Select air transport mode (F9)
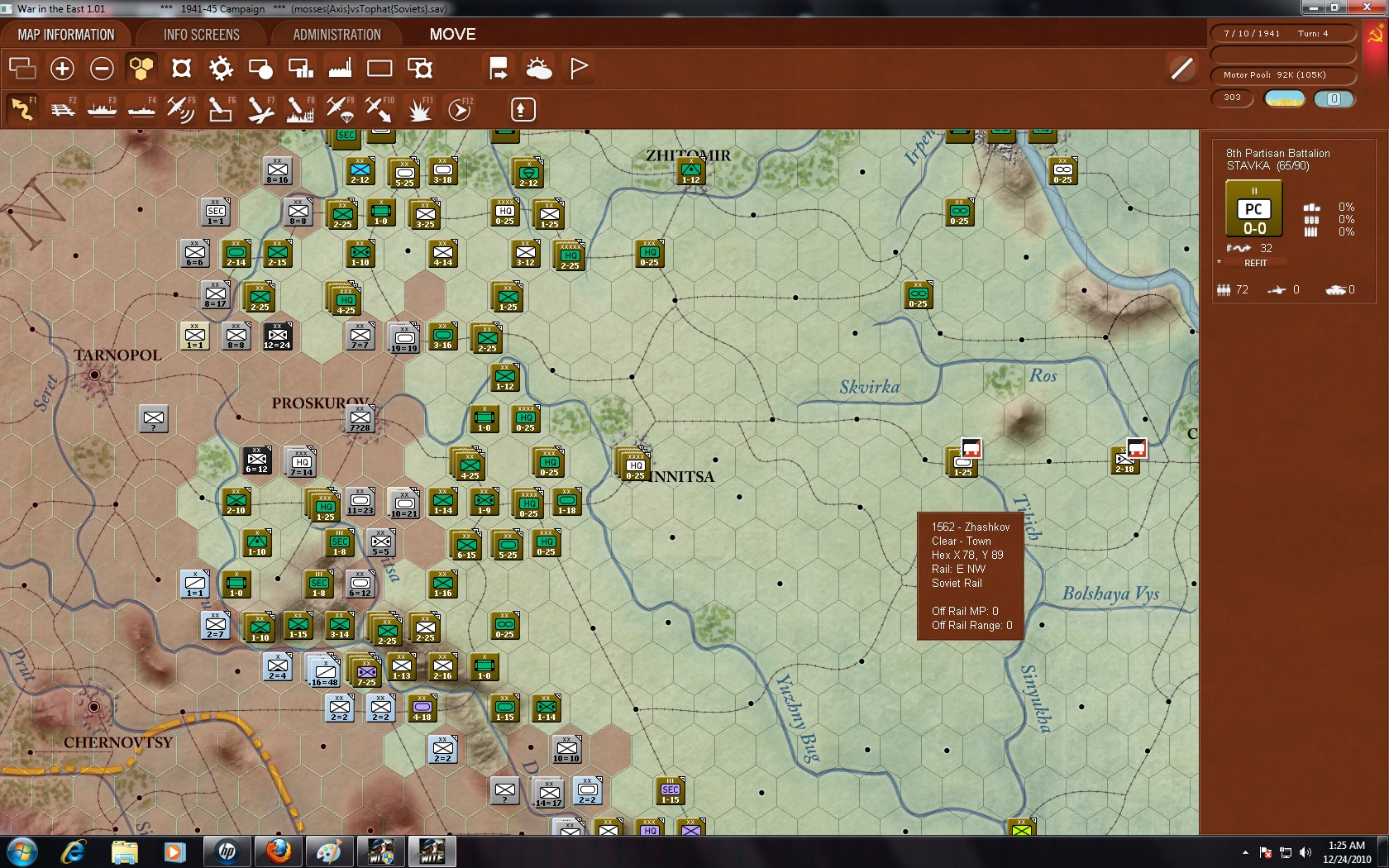 (x=340, y=109)
